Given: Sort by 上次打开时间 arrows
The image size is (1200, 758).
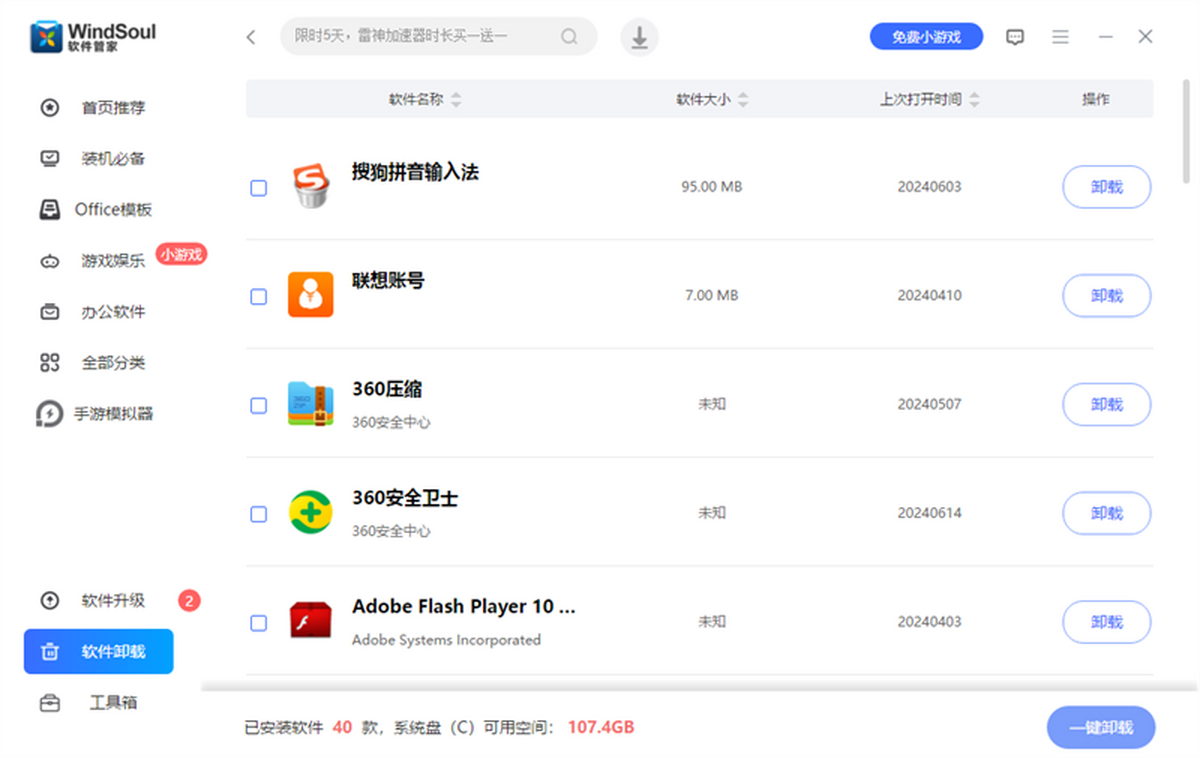Looking at the screenshot, I should point(975,99).
